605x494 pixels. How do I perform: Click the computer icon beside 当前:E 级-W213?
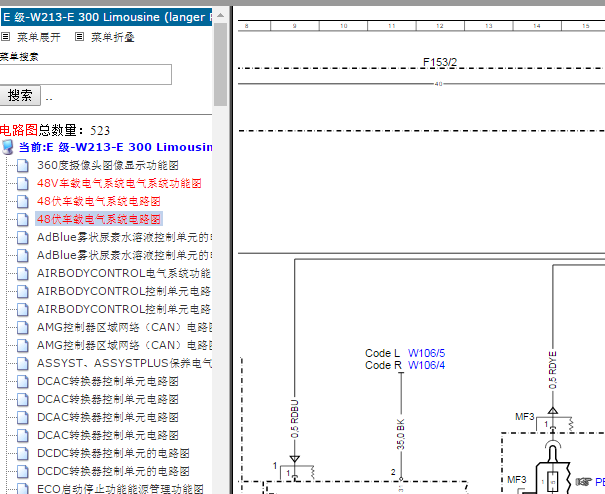coord(7,147)
